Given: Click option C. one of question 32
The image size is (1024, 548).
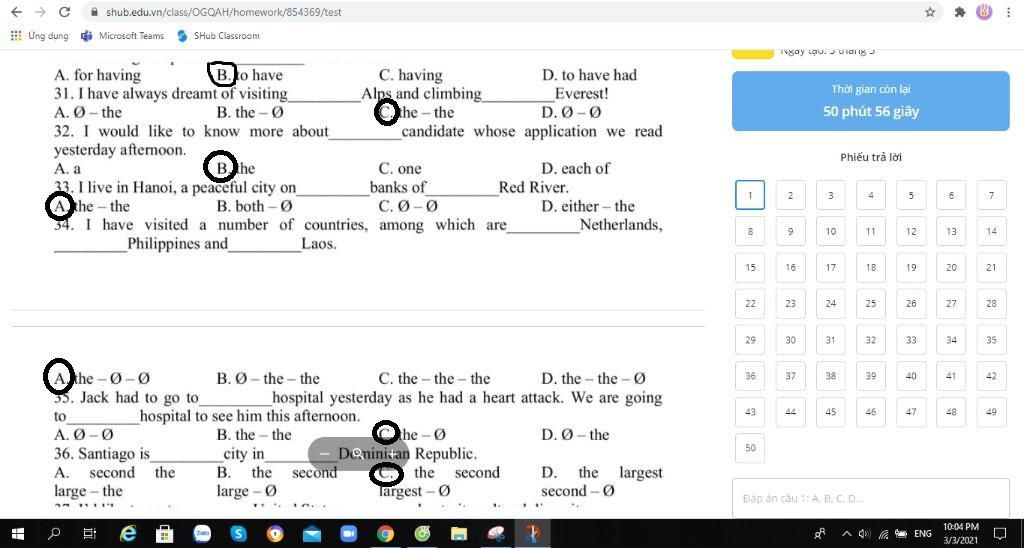Looking at the screenshot, I should pyautogui.click(x=400, y=169).
